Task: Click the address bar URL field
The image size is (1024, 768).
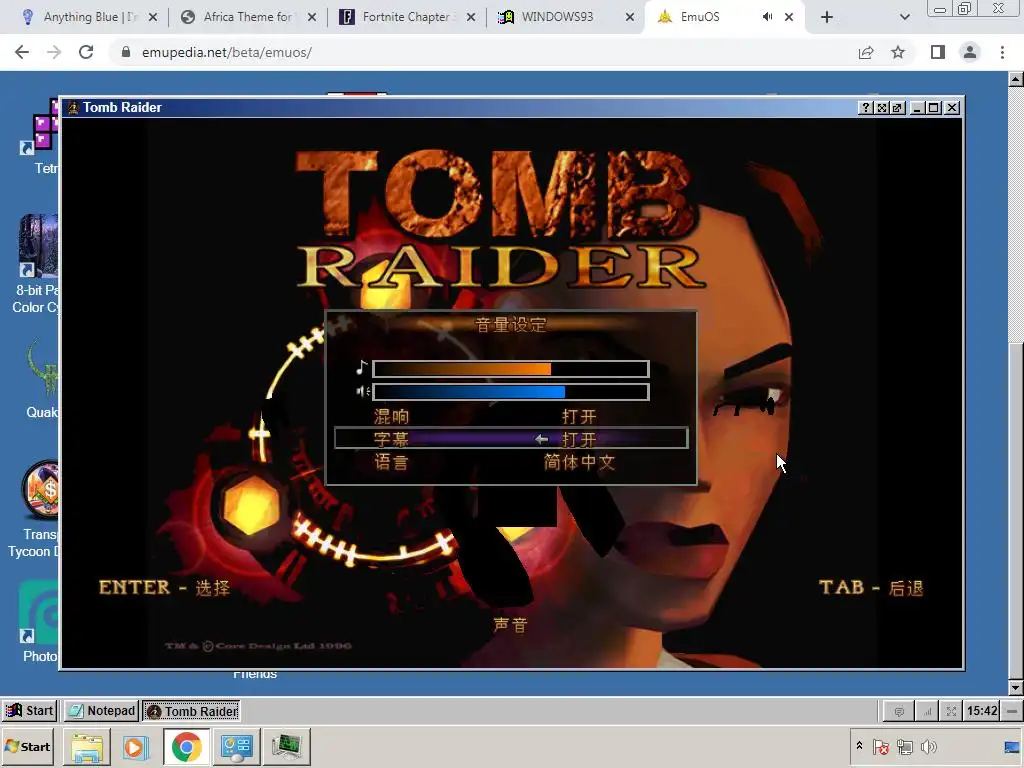Action: pyautogui.click(x=483, y=52)
